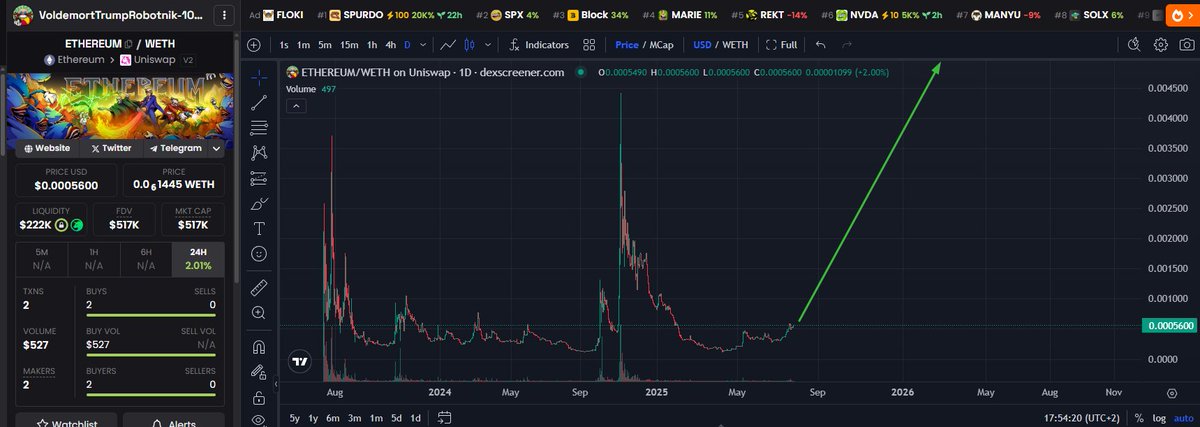
Task: Copy ETHEREUM token address icon
Action: (130, 45)
